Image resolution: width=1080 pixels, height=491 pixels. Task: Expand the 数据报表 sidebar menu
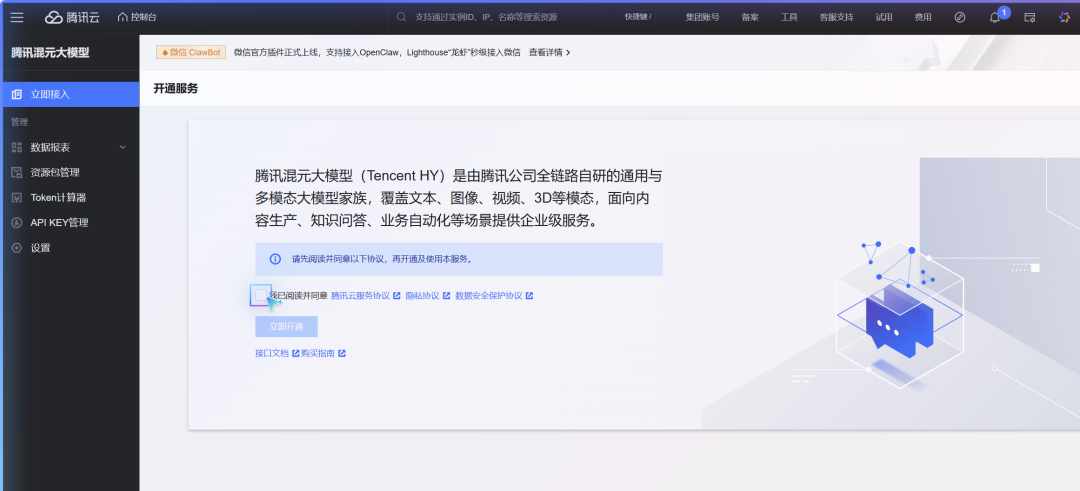coord(123,147)
